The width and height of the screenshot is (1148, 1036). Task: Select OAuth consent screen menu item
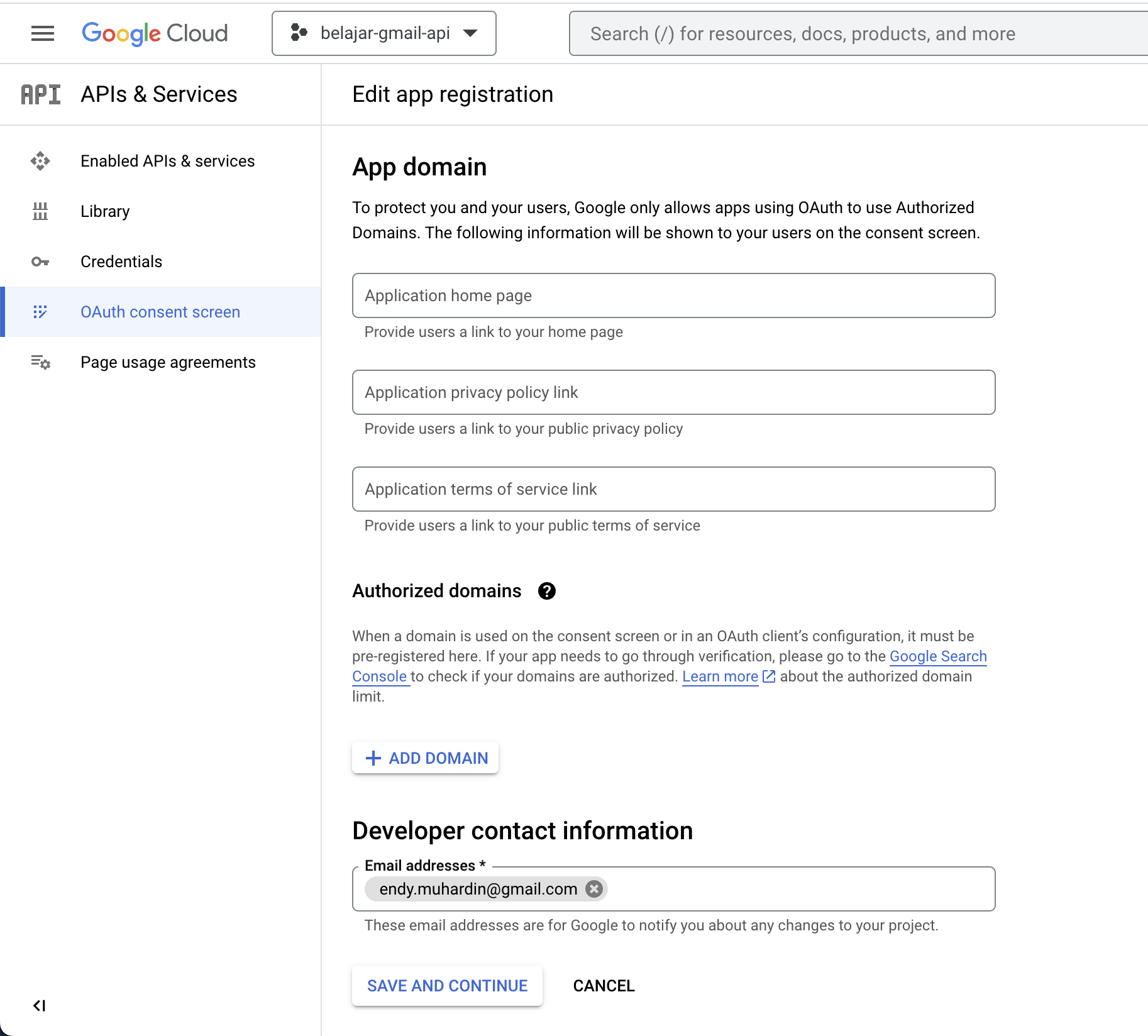[x=160, y=312]
